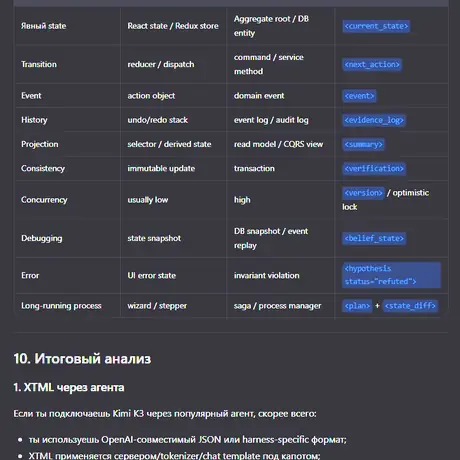Click the <version> code tag
This screenshot has height=460, width=460.
pos(363,193)
